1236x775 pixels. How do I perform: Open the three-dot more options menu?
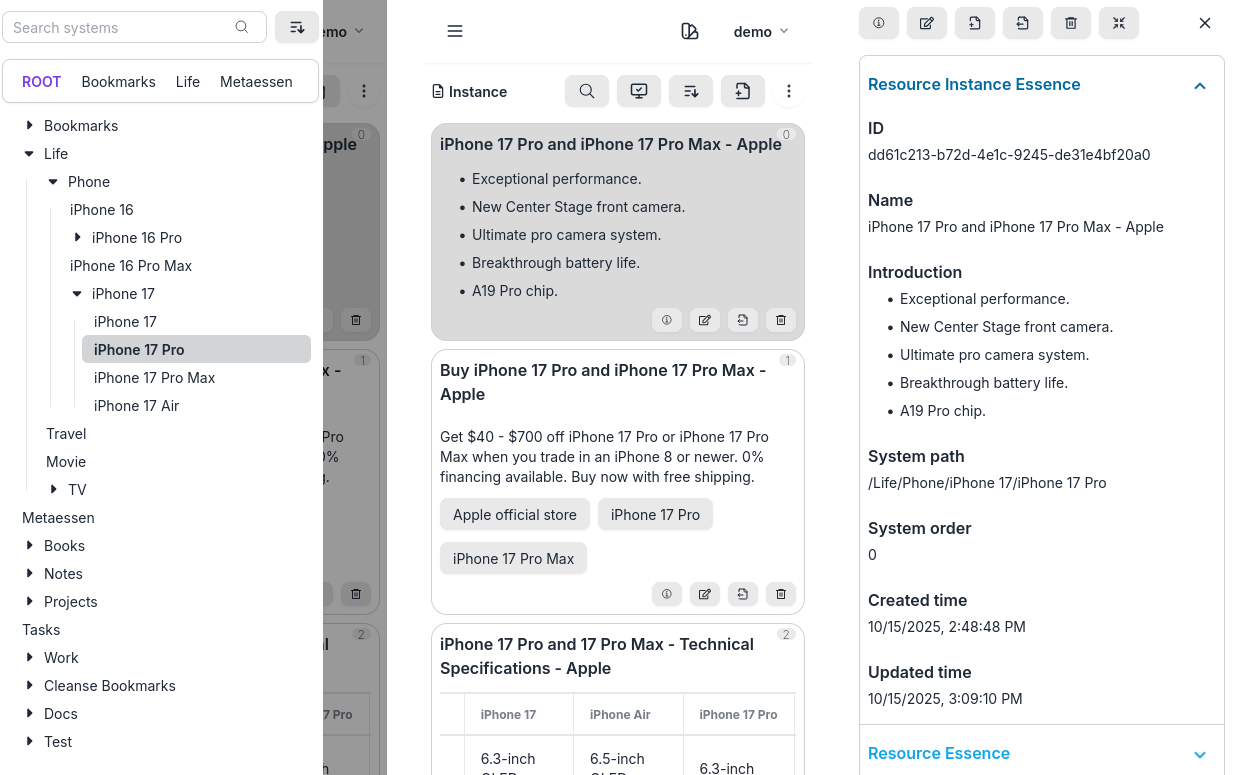click(x=789, y=91)
